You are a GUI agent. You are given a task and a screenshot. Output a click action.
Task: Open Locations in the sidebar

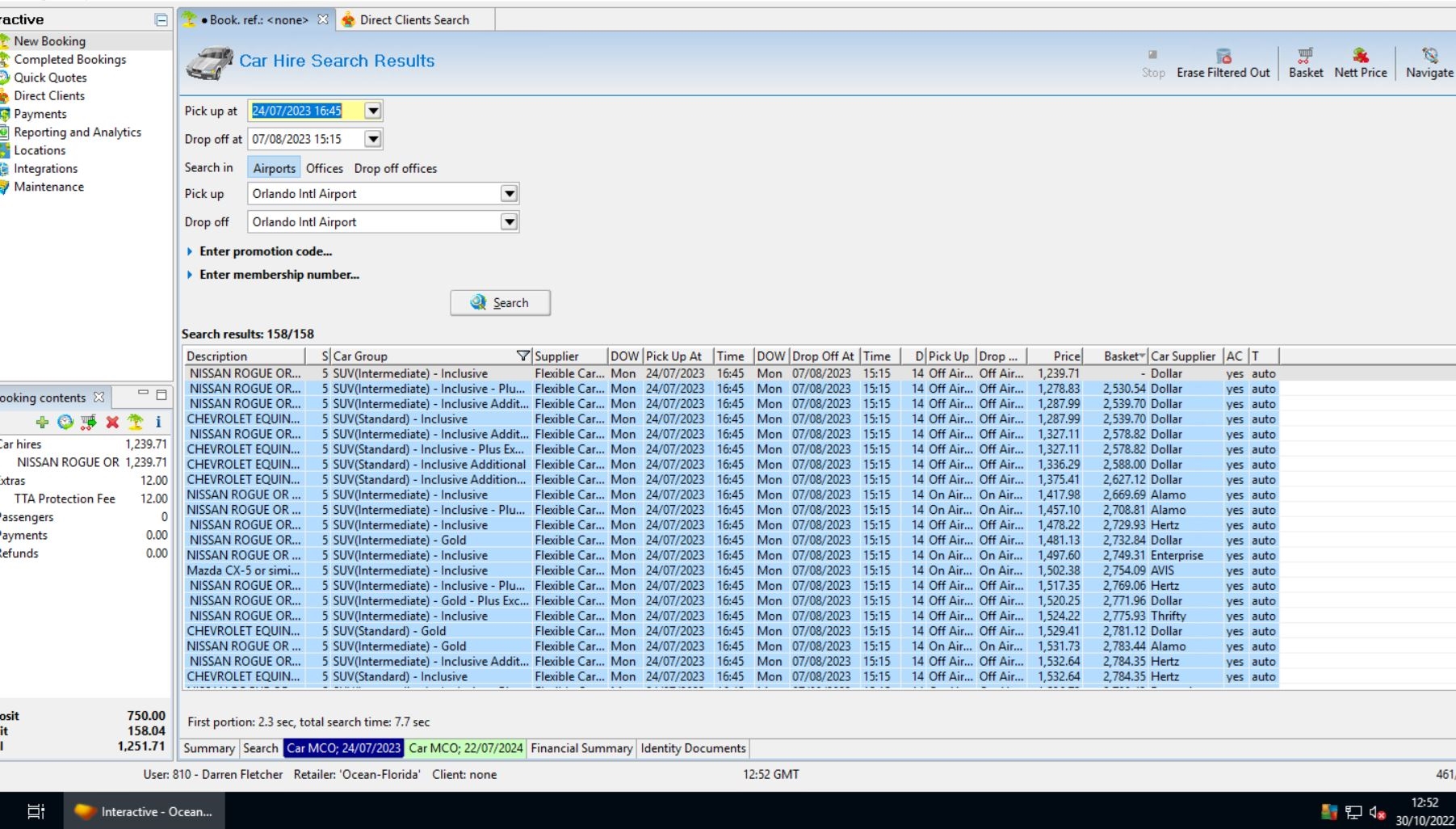[40, 150]
